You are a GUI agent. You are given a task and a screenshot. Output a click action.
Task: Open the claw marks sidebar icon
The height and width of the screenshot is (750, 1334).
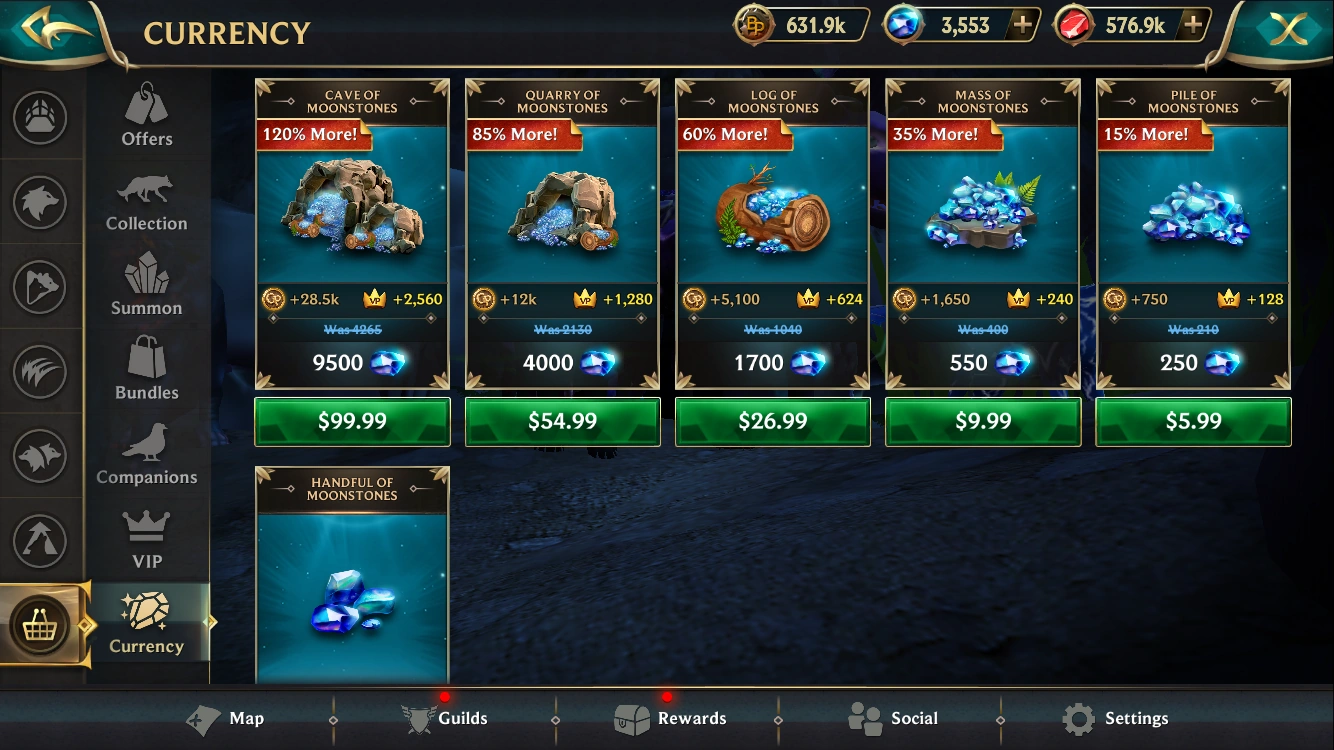[x=40, y=372]
